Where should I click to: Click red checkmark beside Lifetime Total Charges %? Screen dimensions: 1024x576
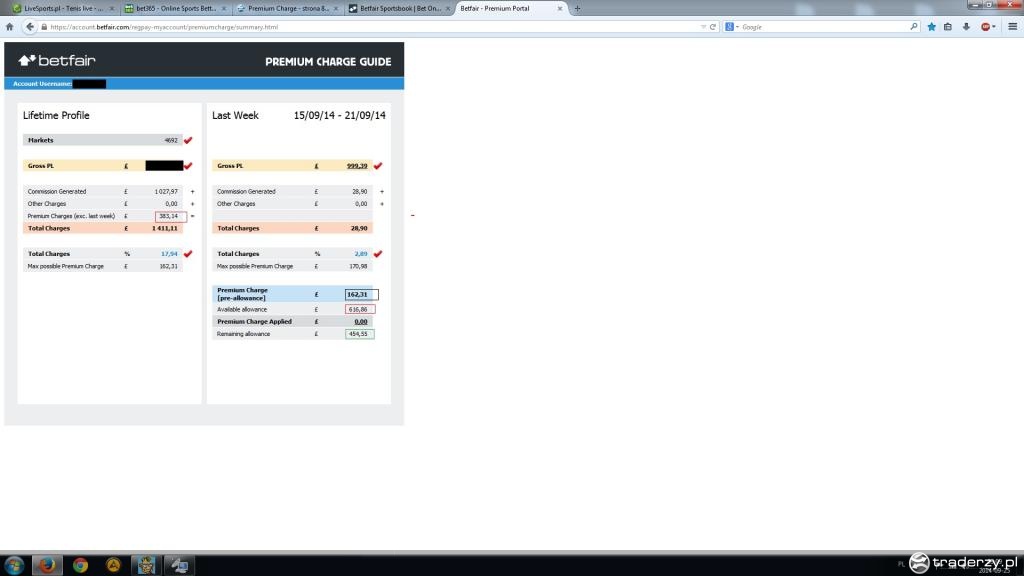point(188,253)
